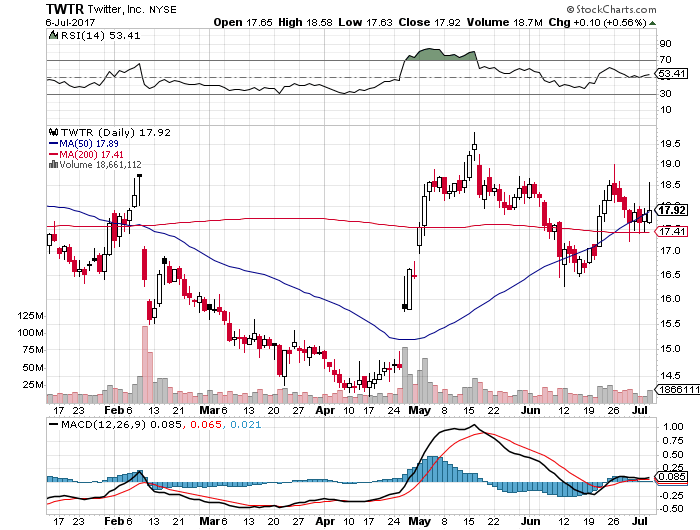Viewport: 700px width, 530px height.
Task: Click the TWTR ticker symbol title
Action: (x=65, y=9)
